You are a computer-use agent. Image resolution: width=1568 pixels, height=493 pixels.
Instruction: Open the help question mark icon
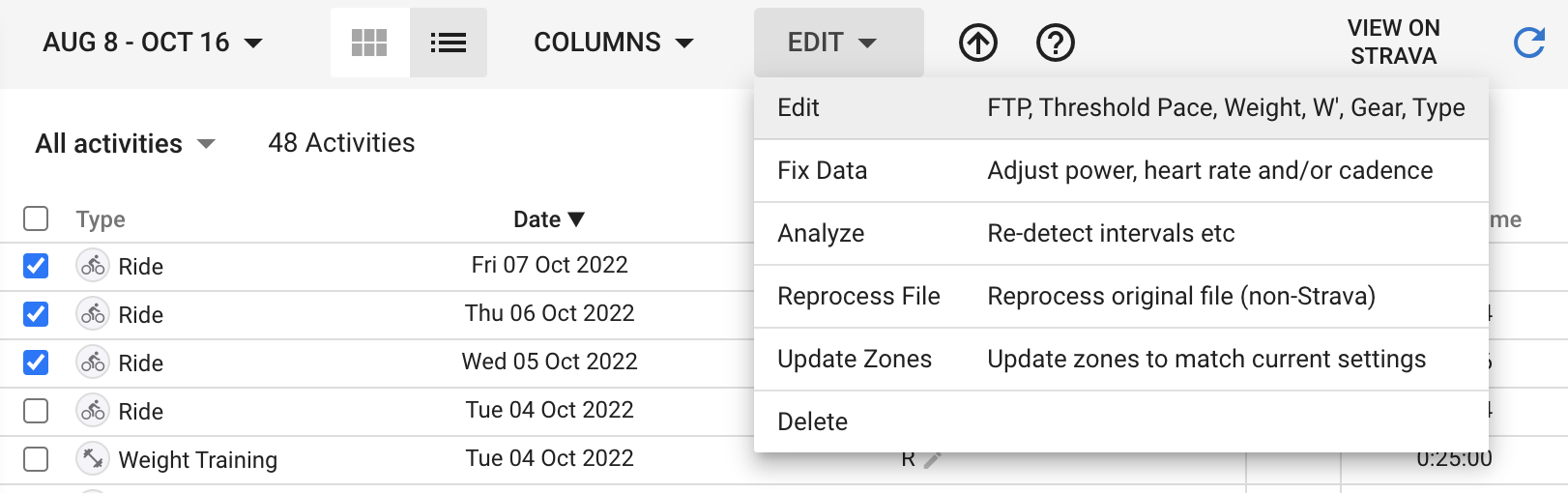1056,43
